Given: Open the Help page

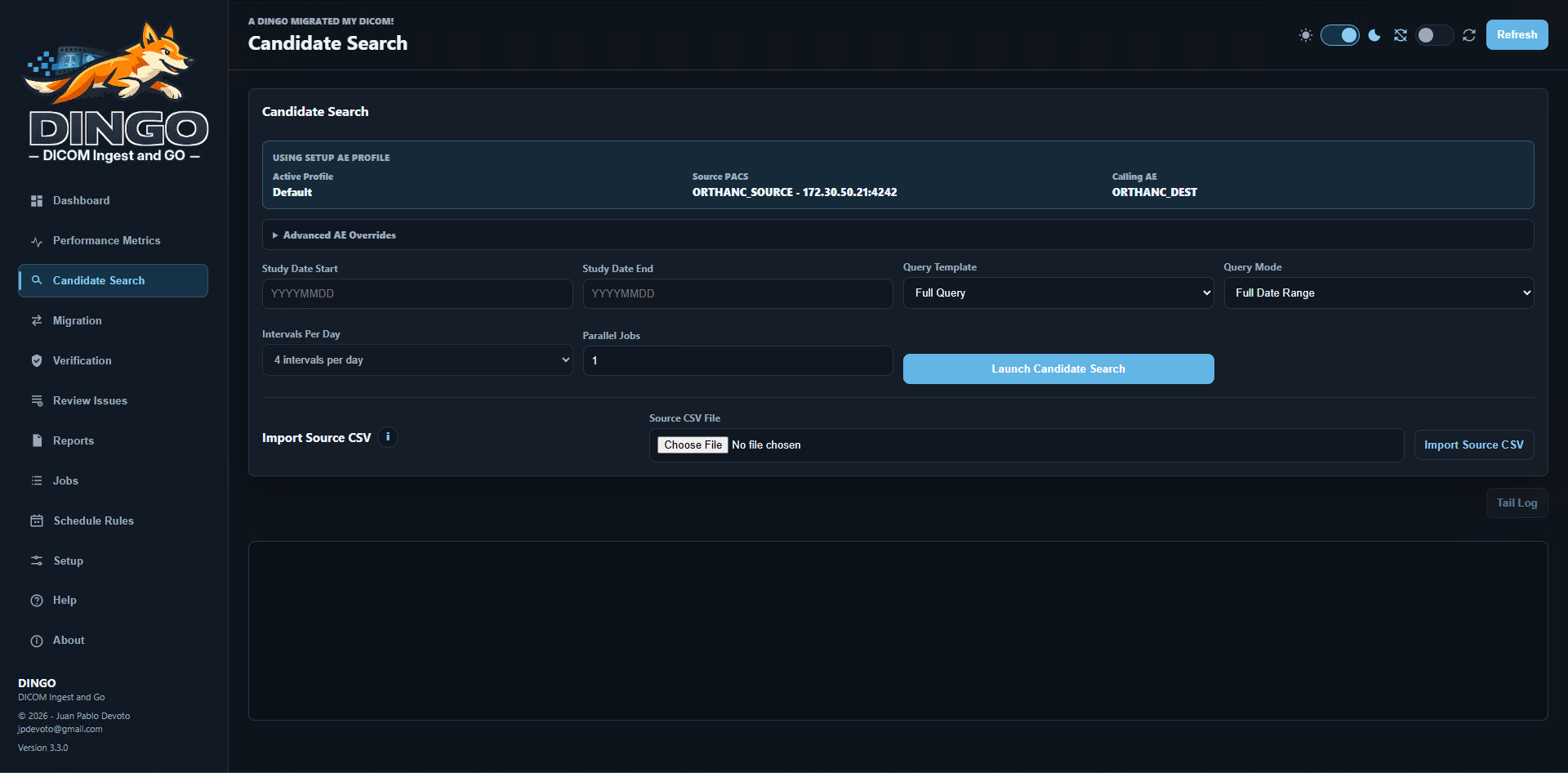Looking at the screenshot, I should click(113, 601).
